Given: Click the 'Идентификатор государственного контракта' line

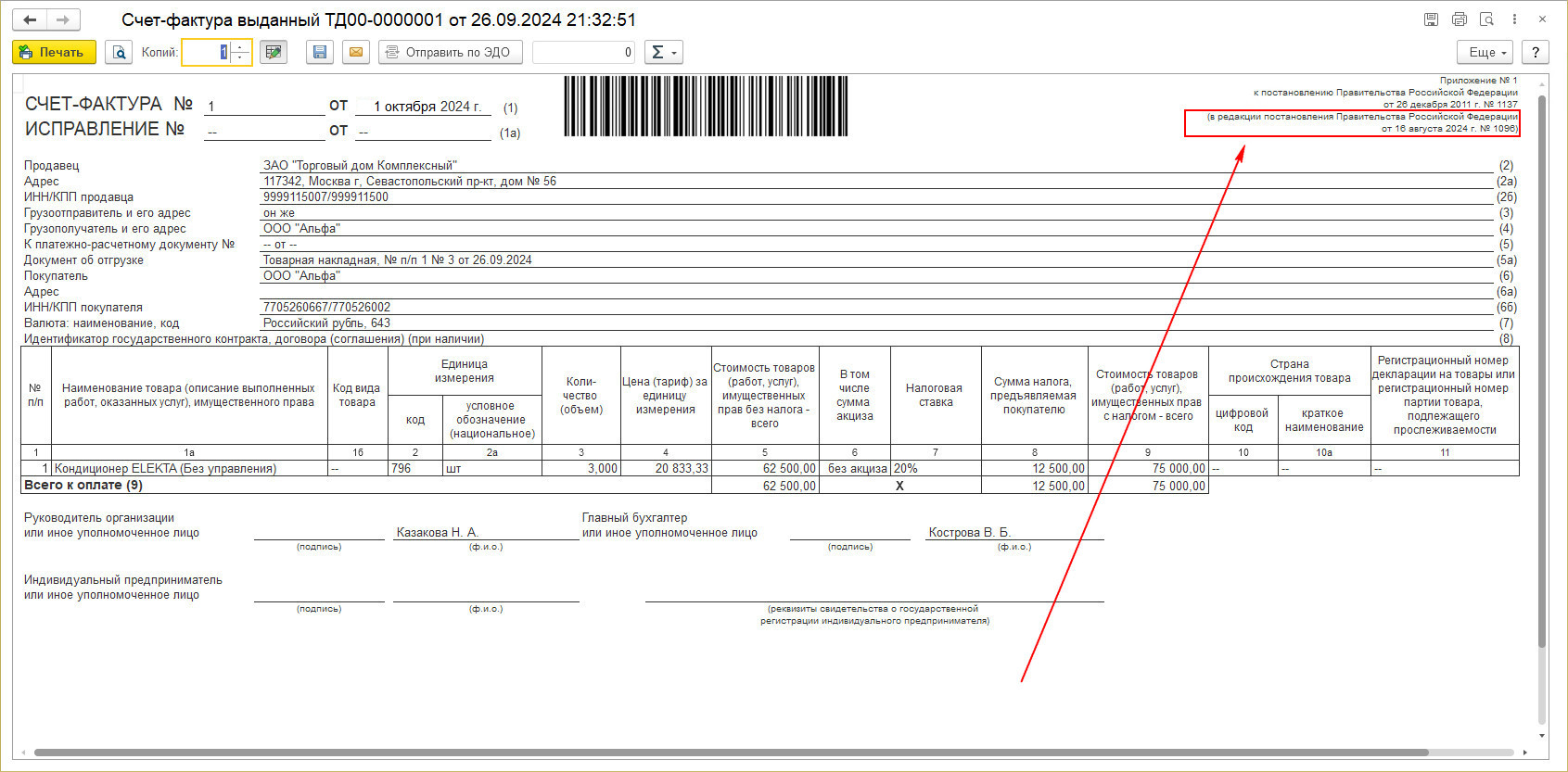Looking at the screenshot, I should (x=254, y=339).
